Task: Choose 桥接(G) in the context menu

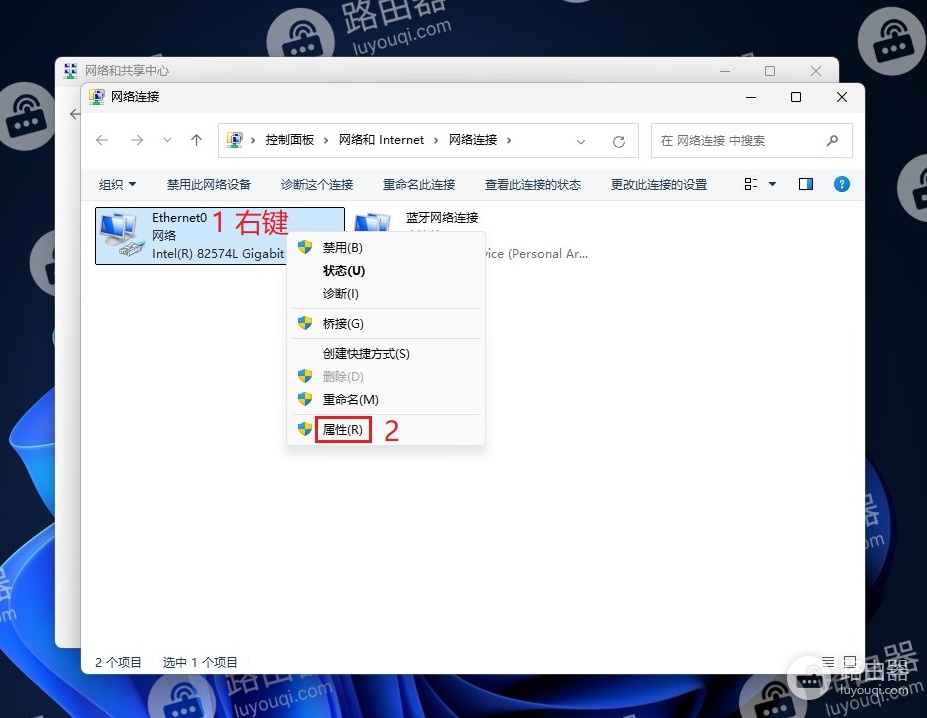Action: pyautogui.click(x=385, y=324)
